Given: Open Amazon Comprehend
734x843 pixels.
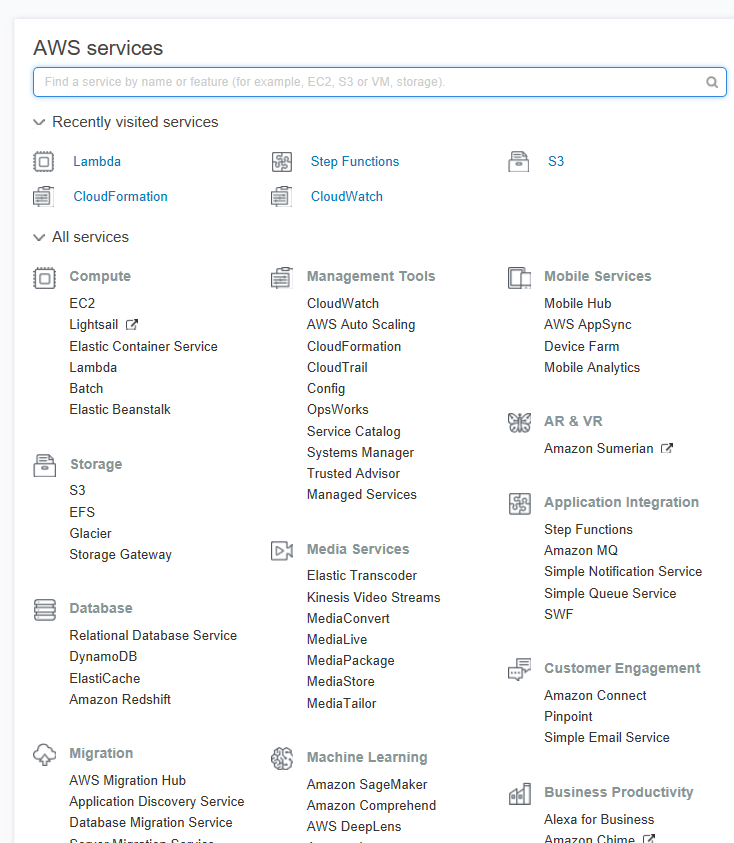Looking at the screenshot, I should pyautogui.click(x=372, y=805).
